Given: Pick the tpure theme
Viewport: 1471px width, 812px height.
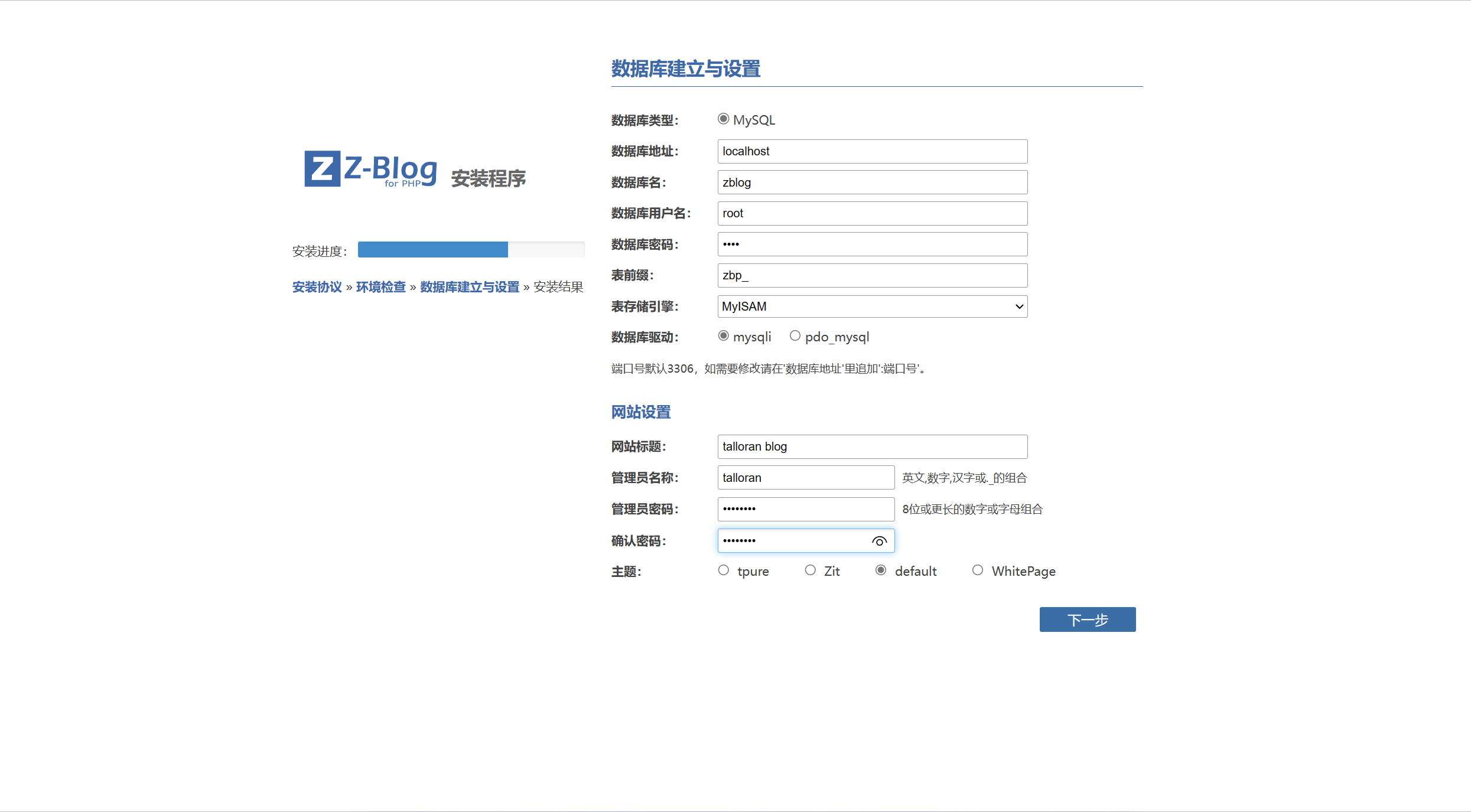Looking at the screenshot, I should pos(724,570).
